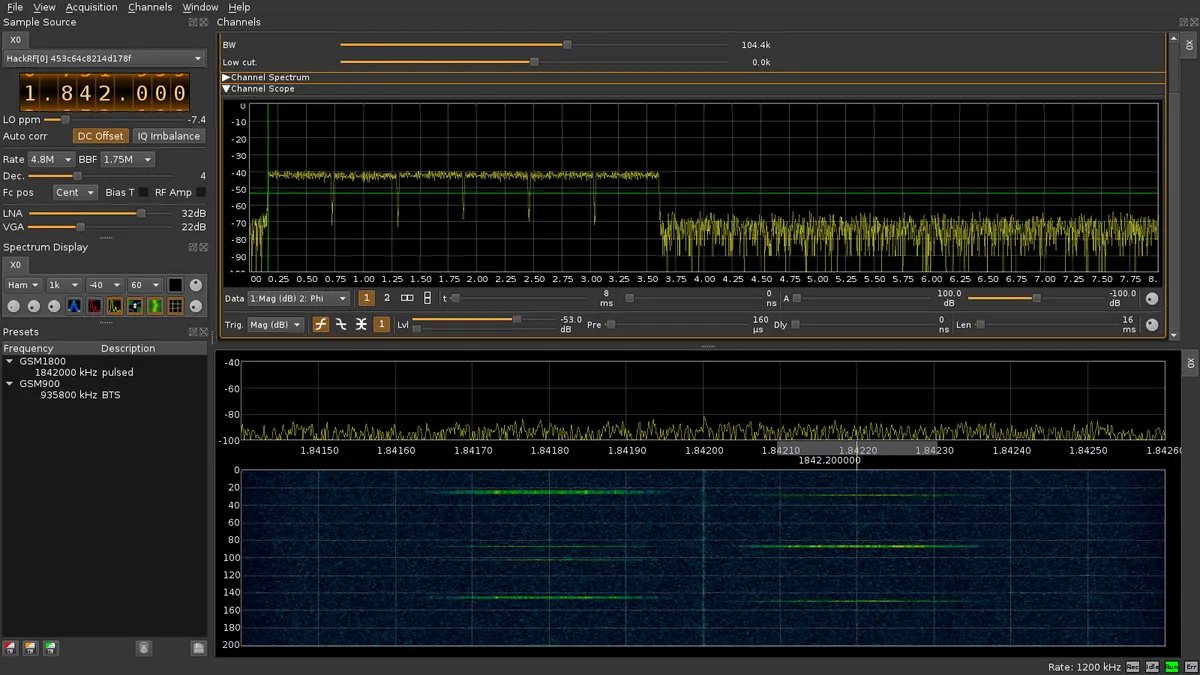The width and height of the screenshot is (1200, 675).
Task: Adjust the LNA gain slider
Action: [140, 213]
